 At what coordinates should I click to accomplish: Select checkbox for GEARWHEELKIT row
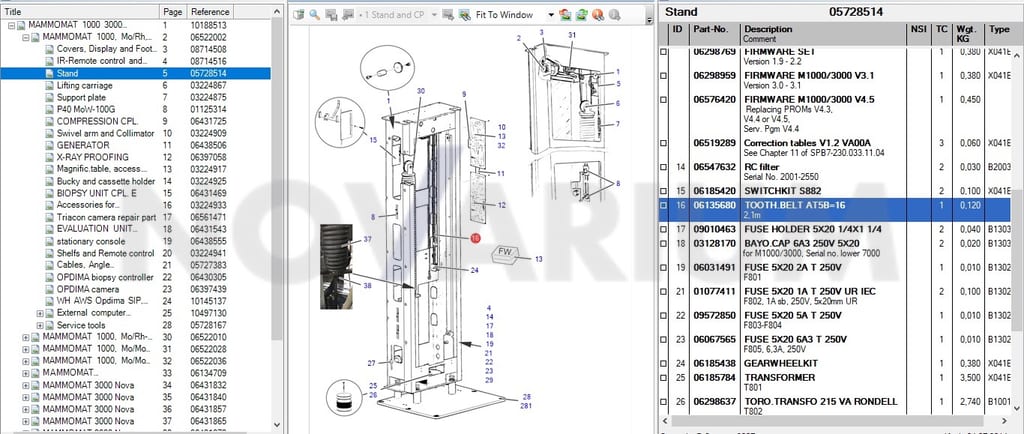[x=664, y=364]
